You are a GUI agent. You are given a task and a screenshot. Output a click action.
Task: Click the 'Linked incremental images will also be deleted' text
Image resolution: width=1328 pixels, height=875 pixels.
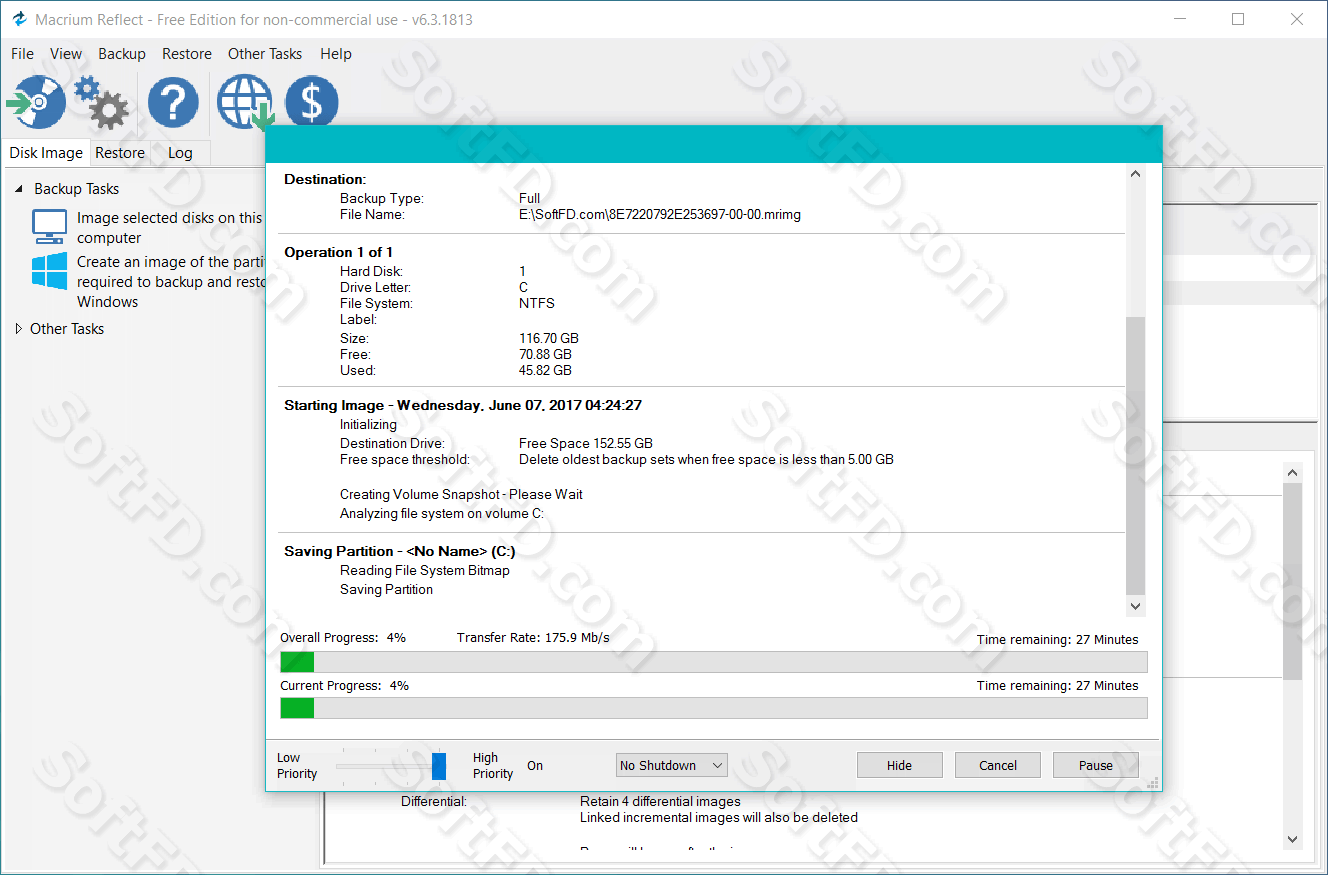(719, 817)
